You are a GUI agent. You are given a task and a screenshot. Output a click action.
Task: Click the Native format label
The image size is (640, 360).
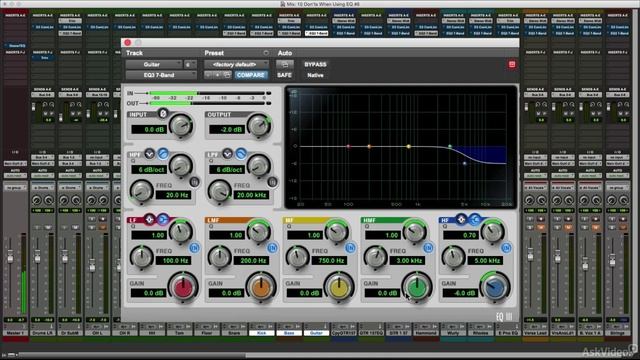[x=315, y=75]
